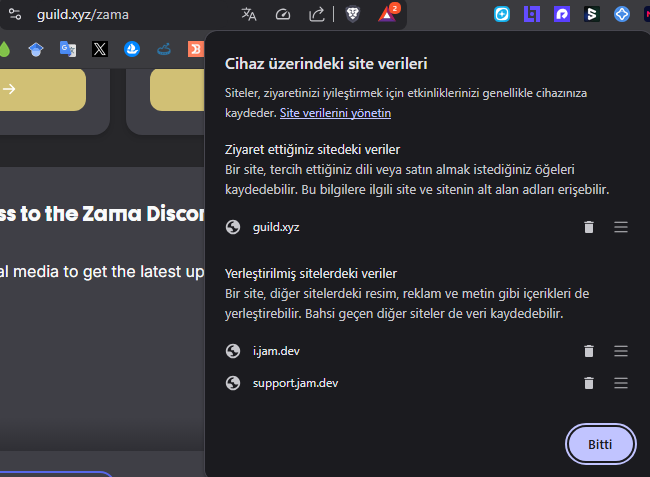This screenshot has height=477, width=650.
Task: Open the blue diamond extension icon
Action: tap(622, 14)
